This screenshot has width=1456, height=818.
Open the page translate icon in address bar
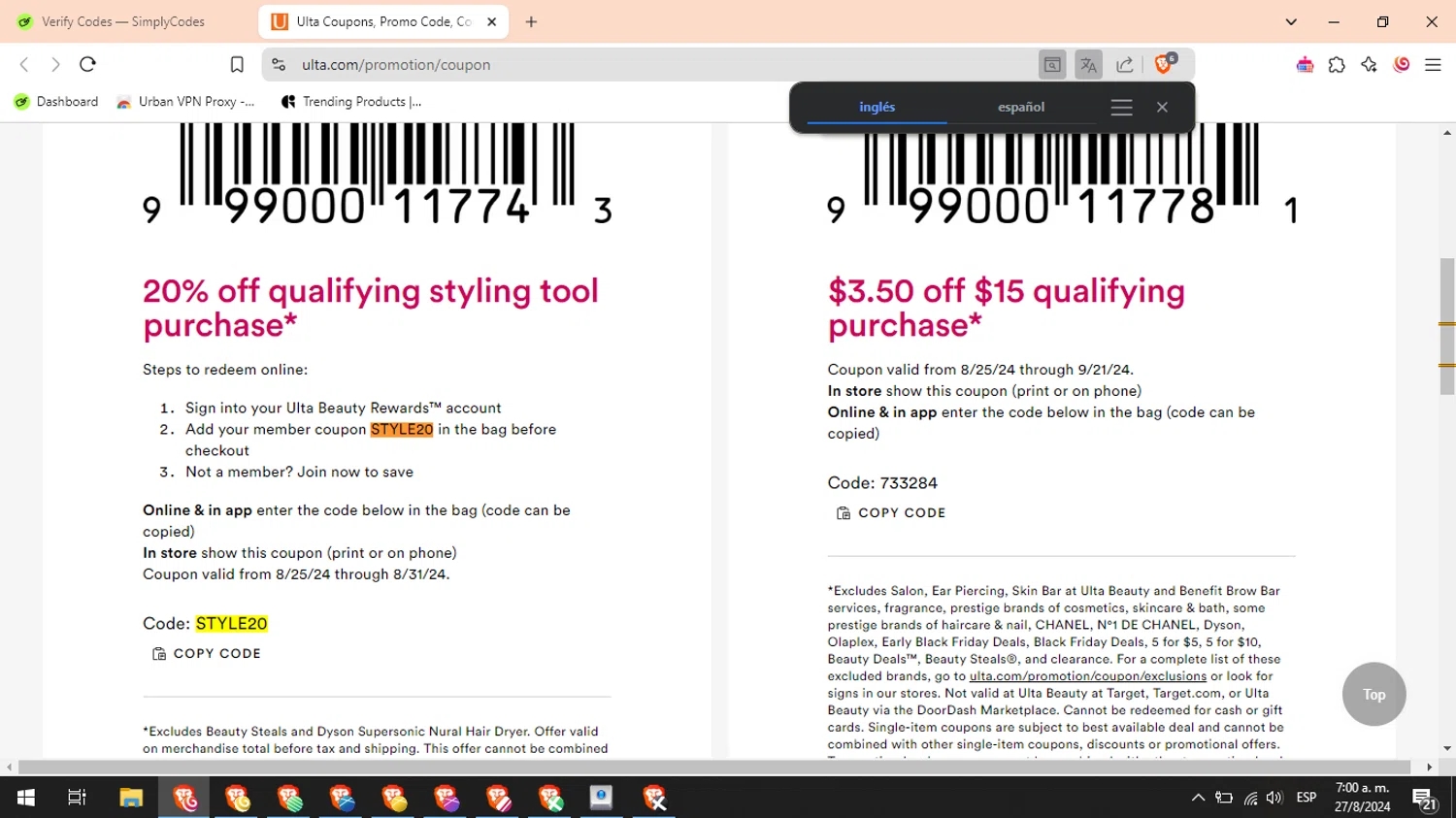[1088, 65]
